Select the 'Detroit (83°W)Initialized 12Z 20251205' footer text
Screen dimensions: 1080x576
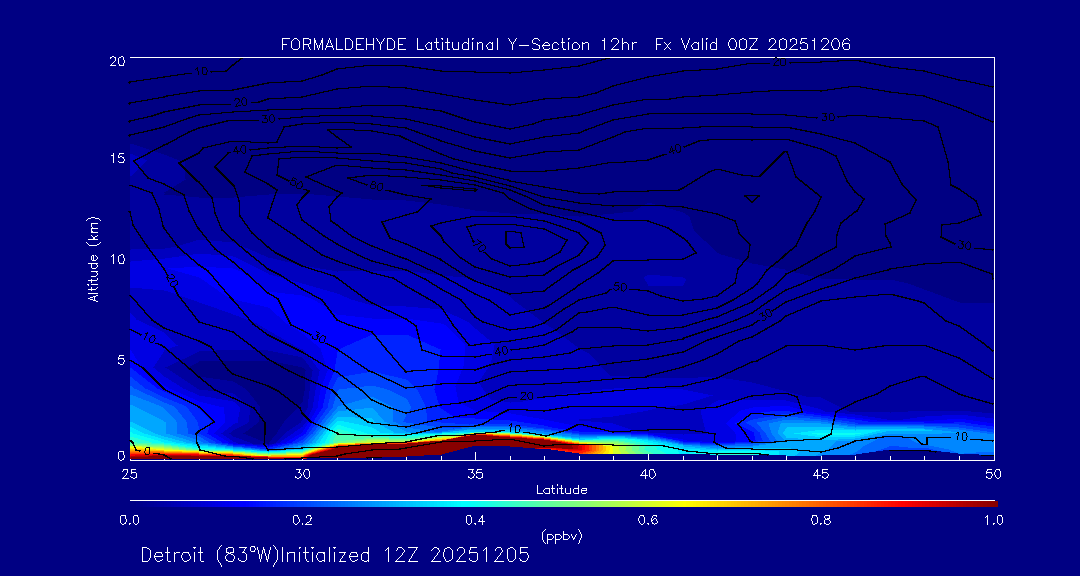[335, 555]
